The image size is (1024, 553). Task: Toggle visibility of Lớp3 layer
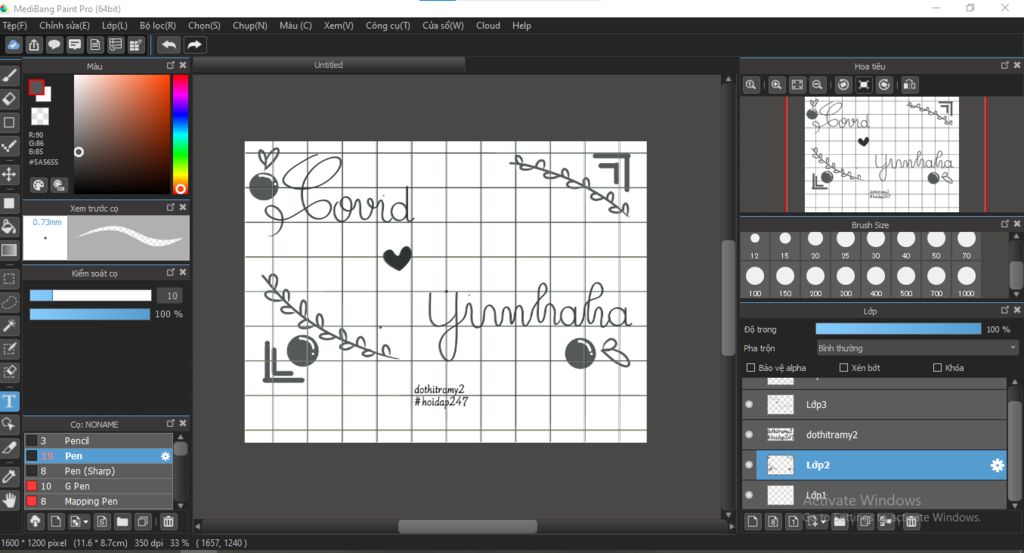click(x=749, y=404)
